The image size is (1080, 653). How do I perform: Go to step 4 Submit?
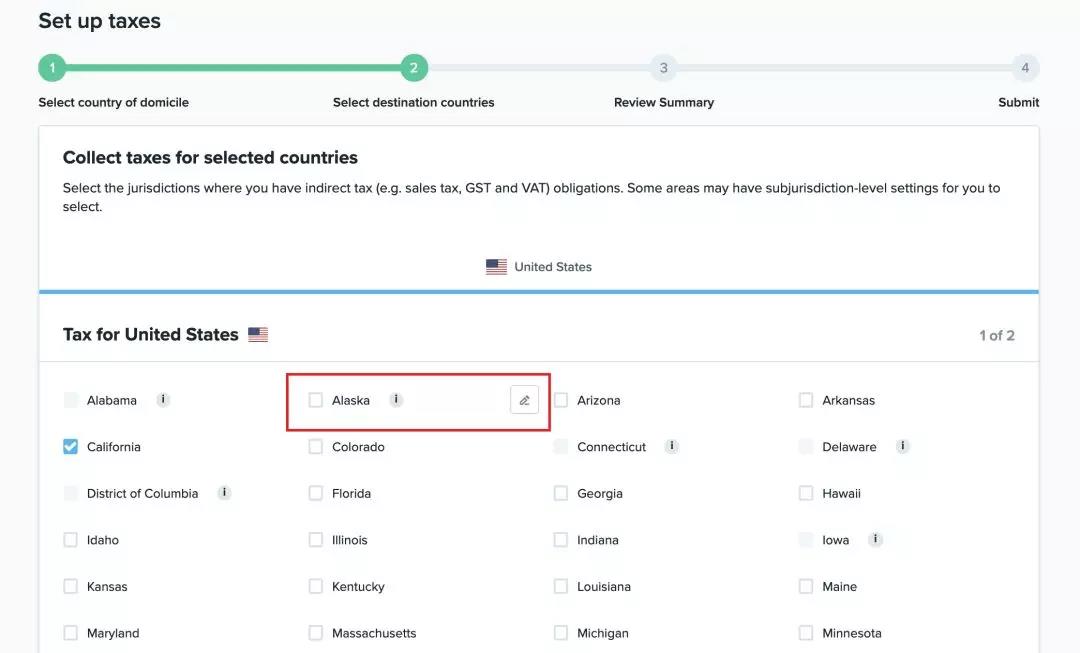[1025, 68]
